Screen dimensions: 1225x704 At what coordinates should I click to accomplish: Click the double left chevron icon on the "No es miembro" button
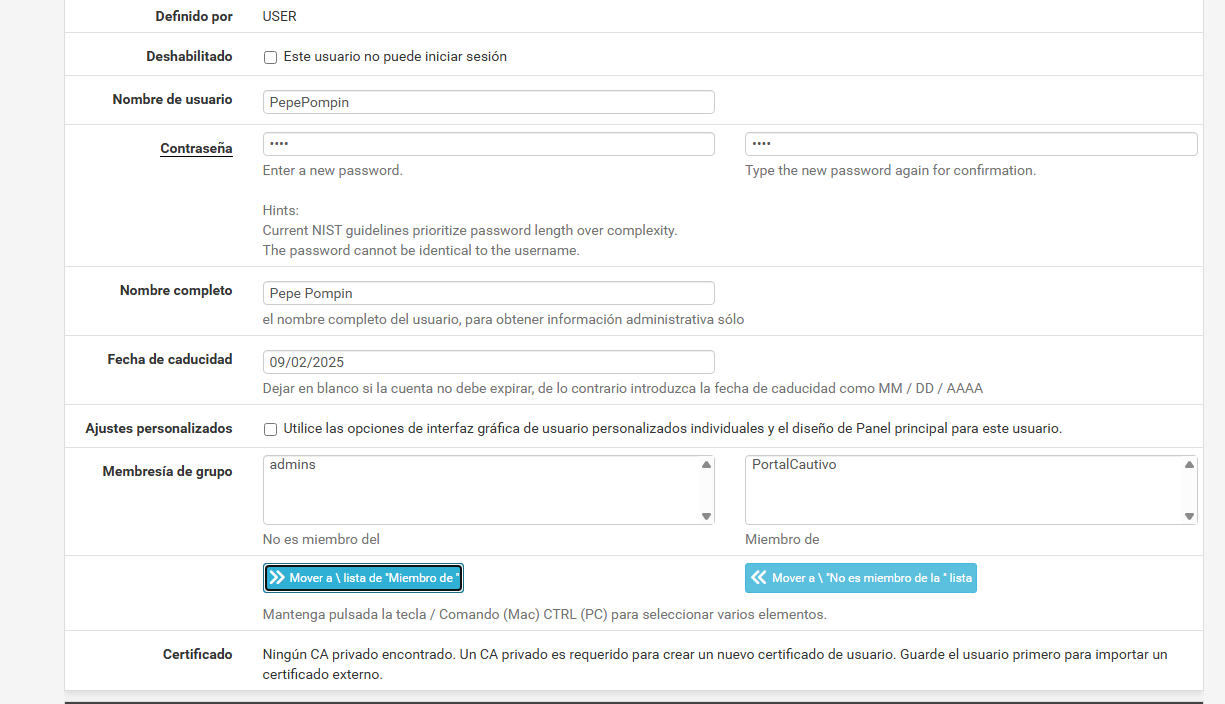[x=759, y=578]
